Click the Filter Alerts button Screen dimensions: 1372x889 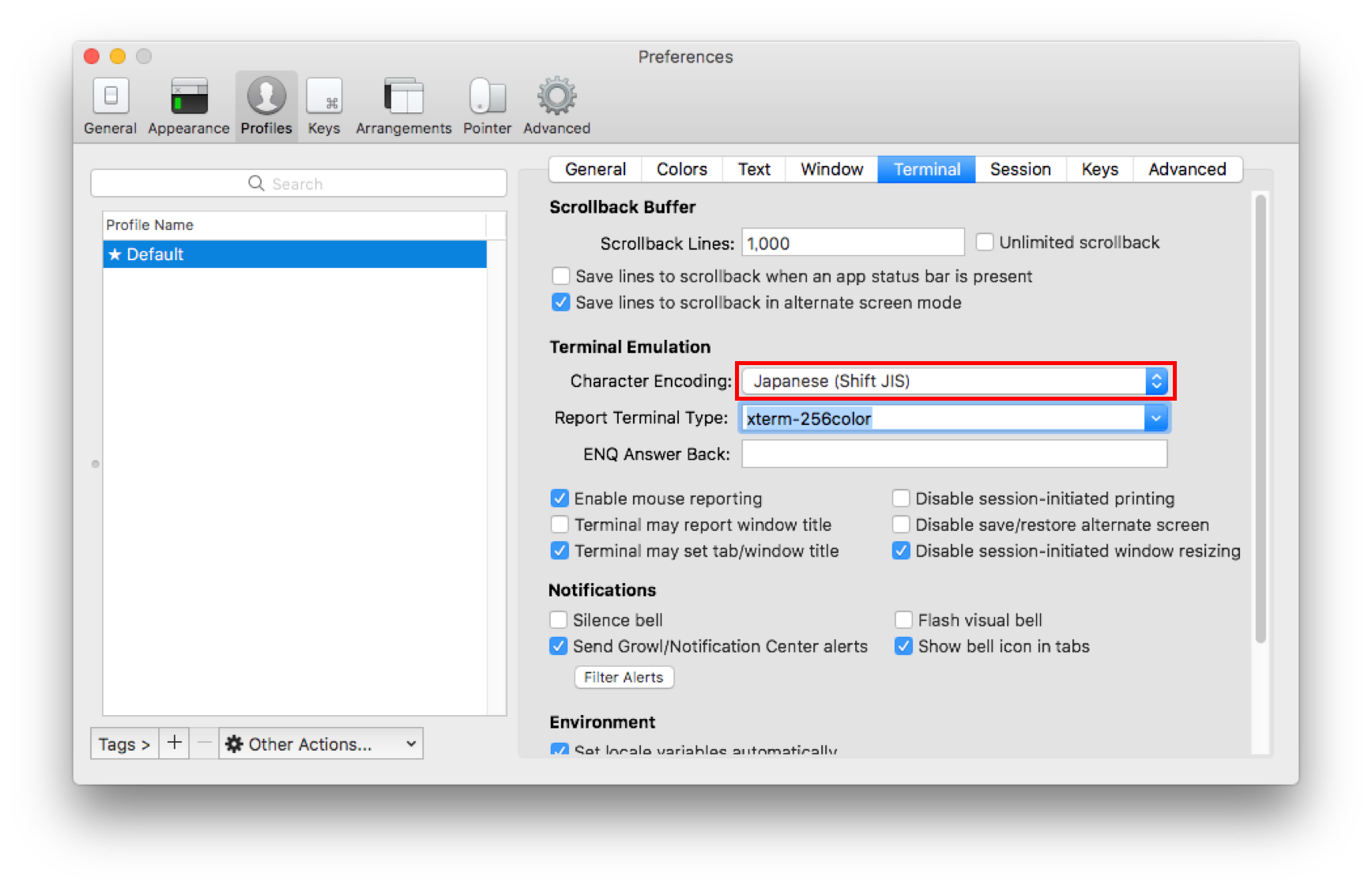624,677
